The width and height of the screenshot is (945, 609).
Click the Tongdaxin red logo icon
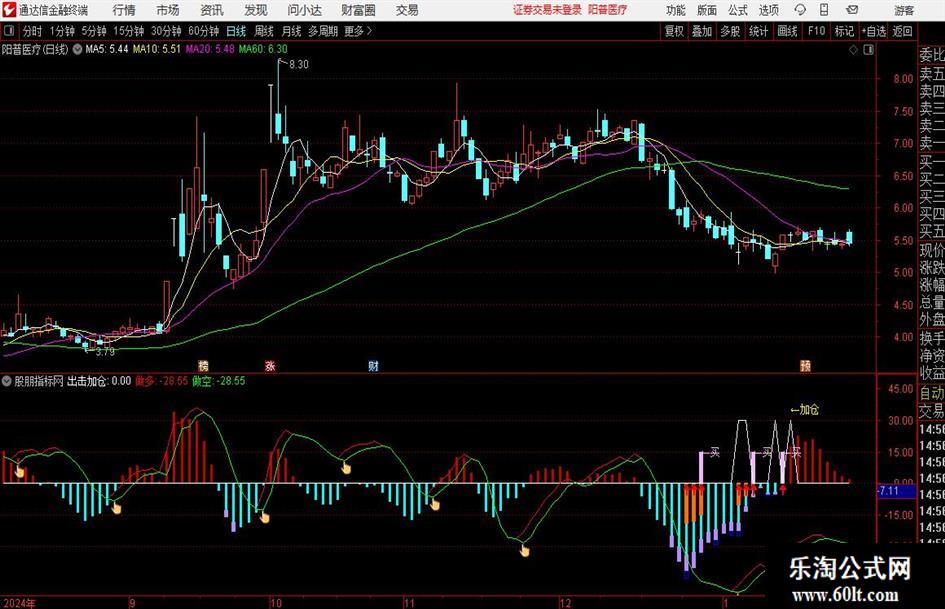(x=9, y=10)
